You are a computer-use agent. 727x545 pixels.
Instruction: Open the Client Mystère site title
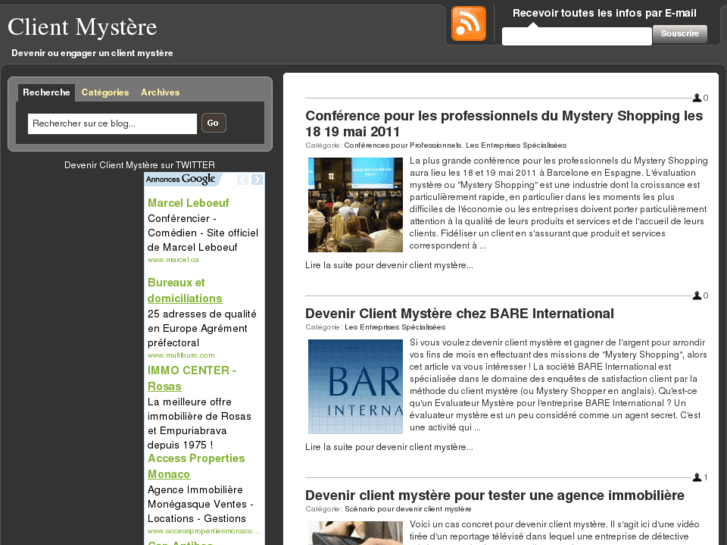pyautogui.click(x=82, y=27)
